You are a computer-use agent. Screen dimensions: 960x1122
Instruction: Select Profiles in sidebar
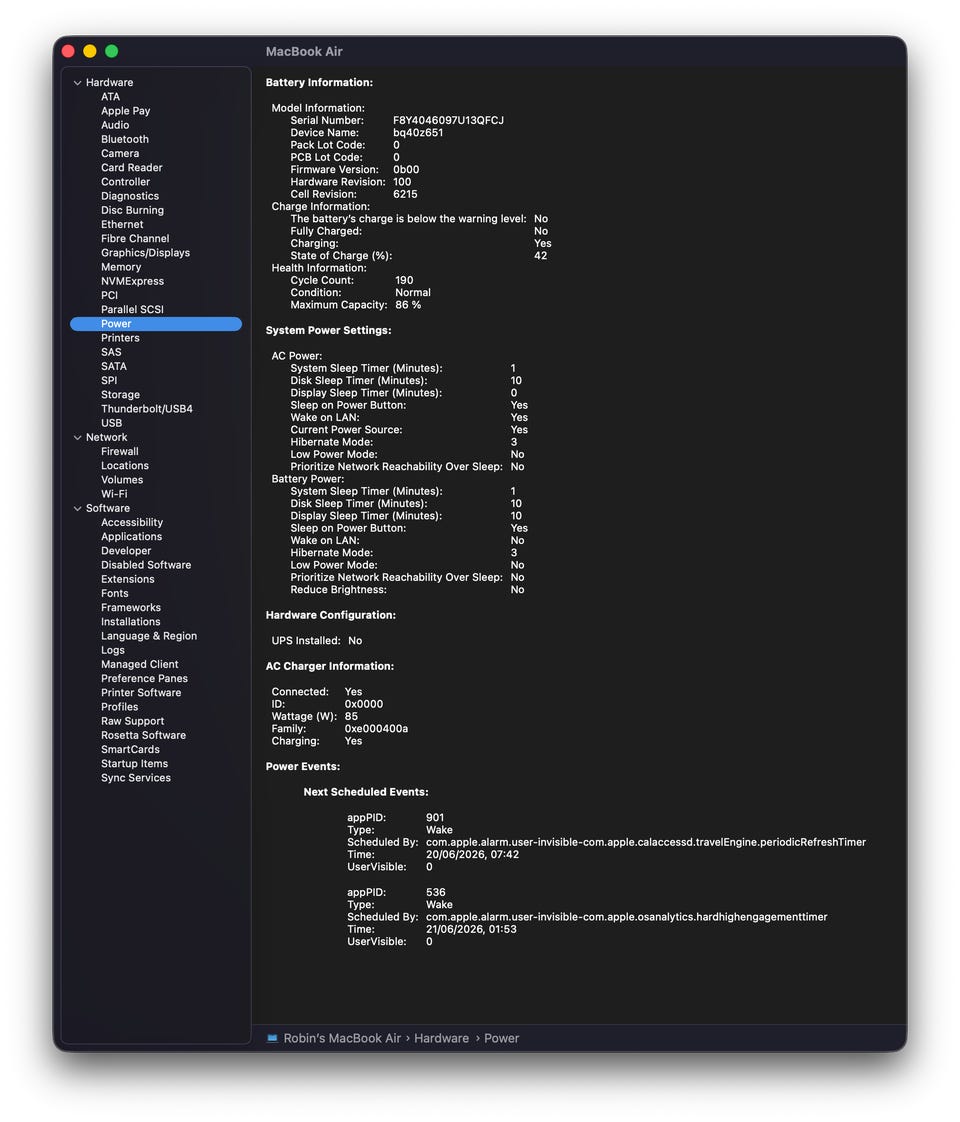pyautogui.click(x=119, y=707)
